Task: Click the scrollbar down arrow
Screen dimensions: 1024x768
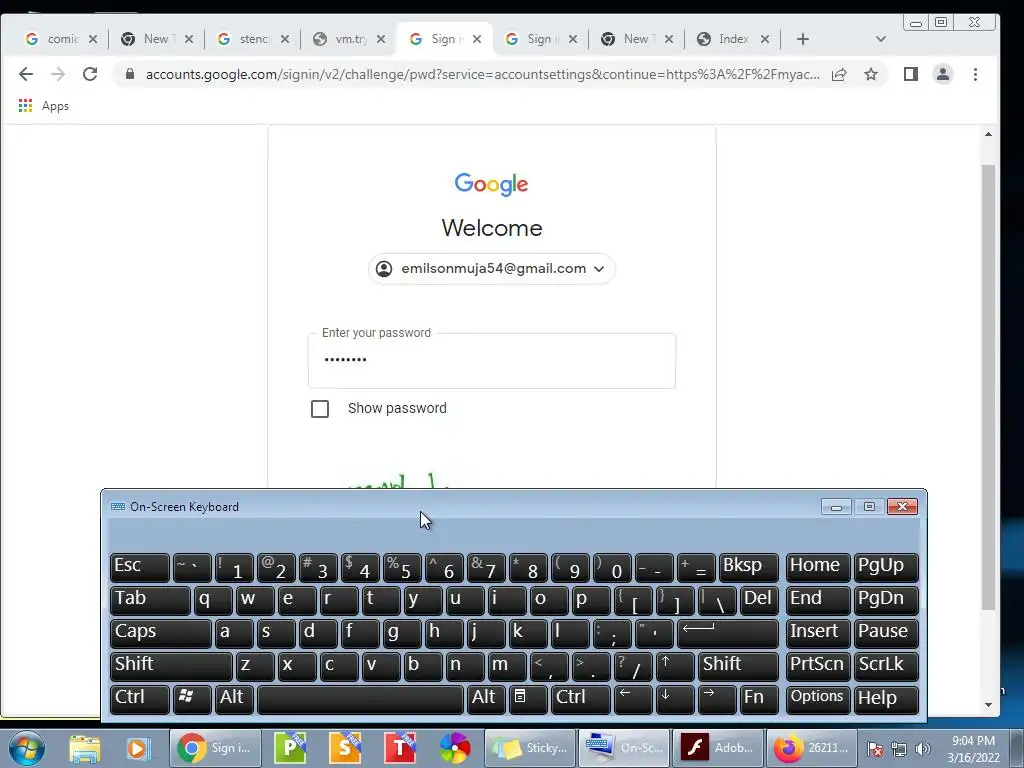Action: point(988,705)
